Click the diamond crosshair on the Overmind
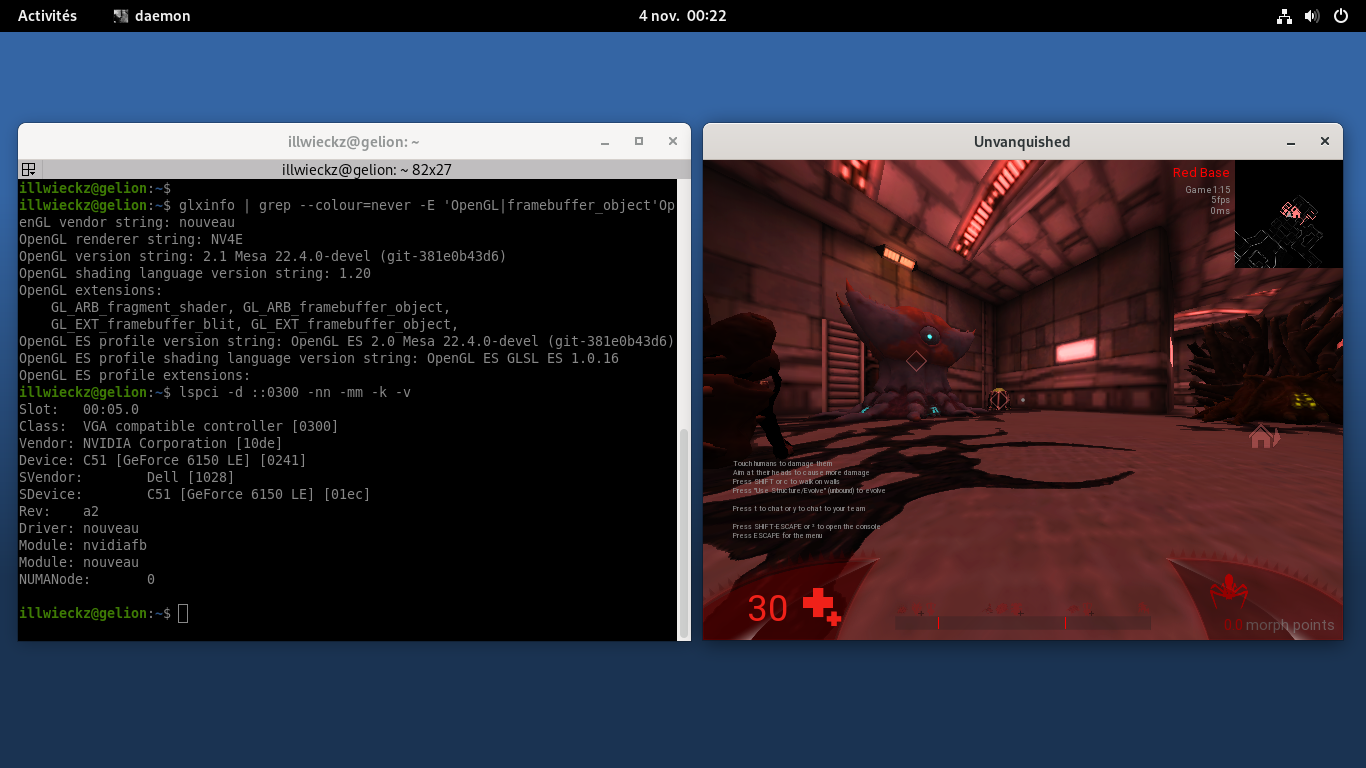 (916, 360)
